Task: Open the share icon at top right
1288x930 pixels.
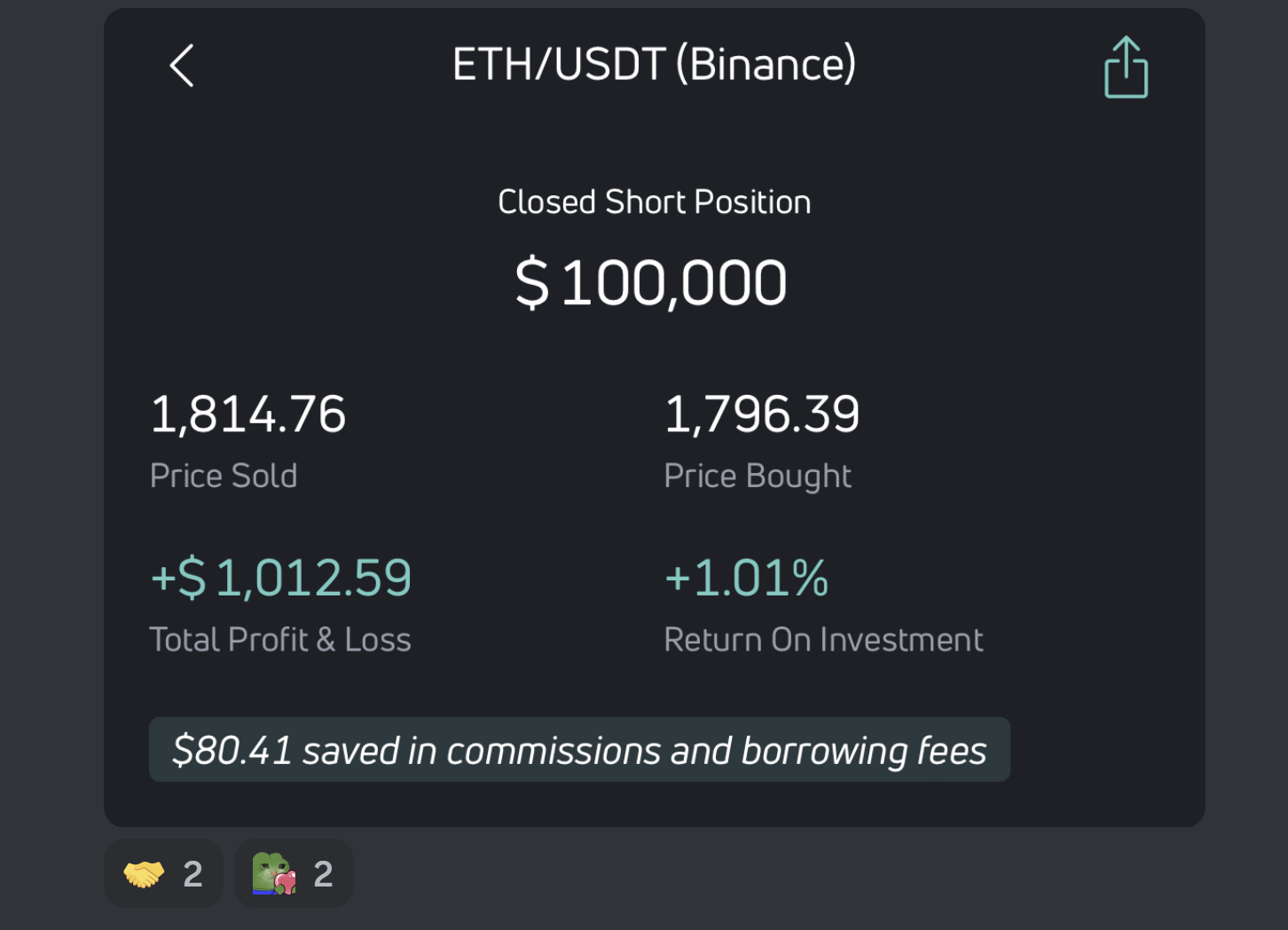Action: click(1126, 67)
